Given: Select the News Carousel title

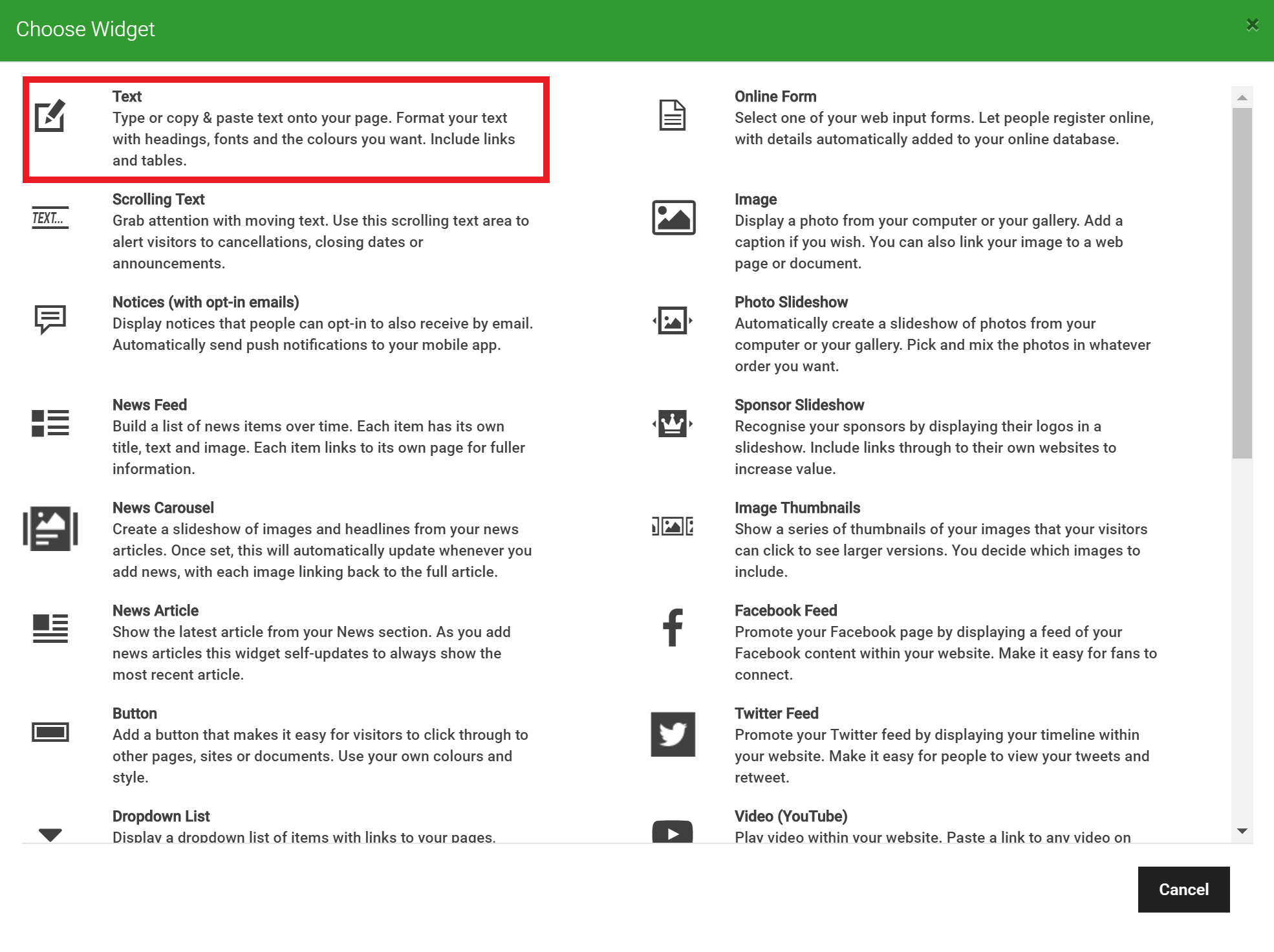Looking at the screenshot, I should coord(163,508).
